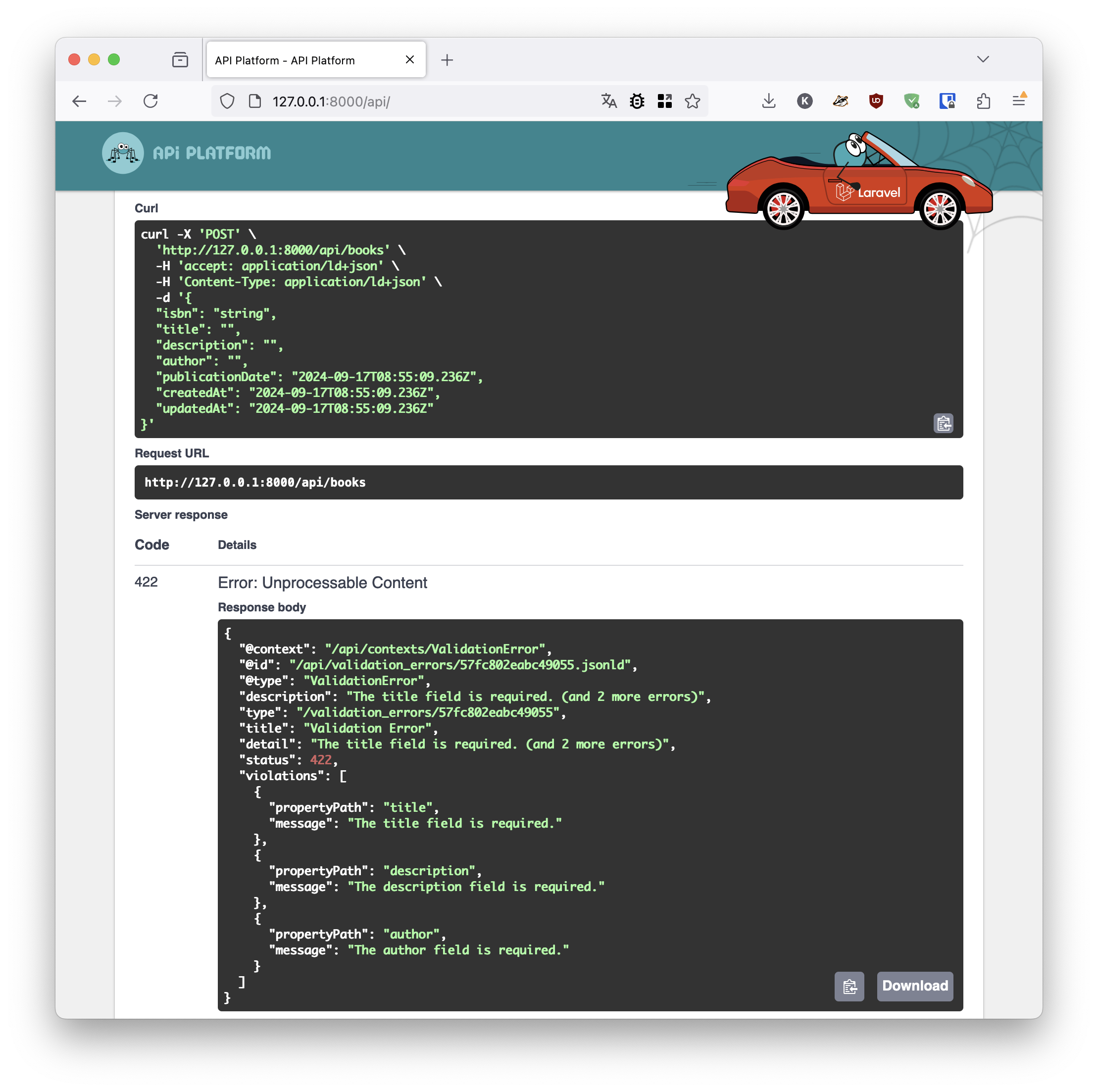
Task: Click the QR code grid icon
Action: coord(664,101)
